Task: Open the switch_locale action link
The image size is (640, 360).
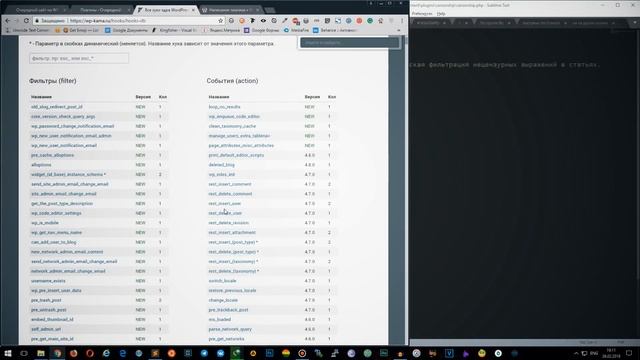Action: (222, 281)
